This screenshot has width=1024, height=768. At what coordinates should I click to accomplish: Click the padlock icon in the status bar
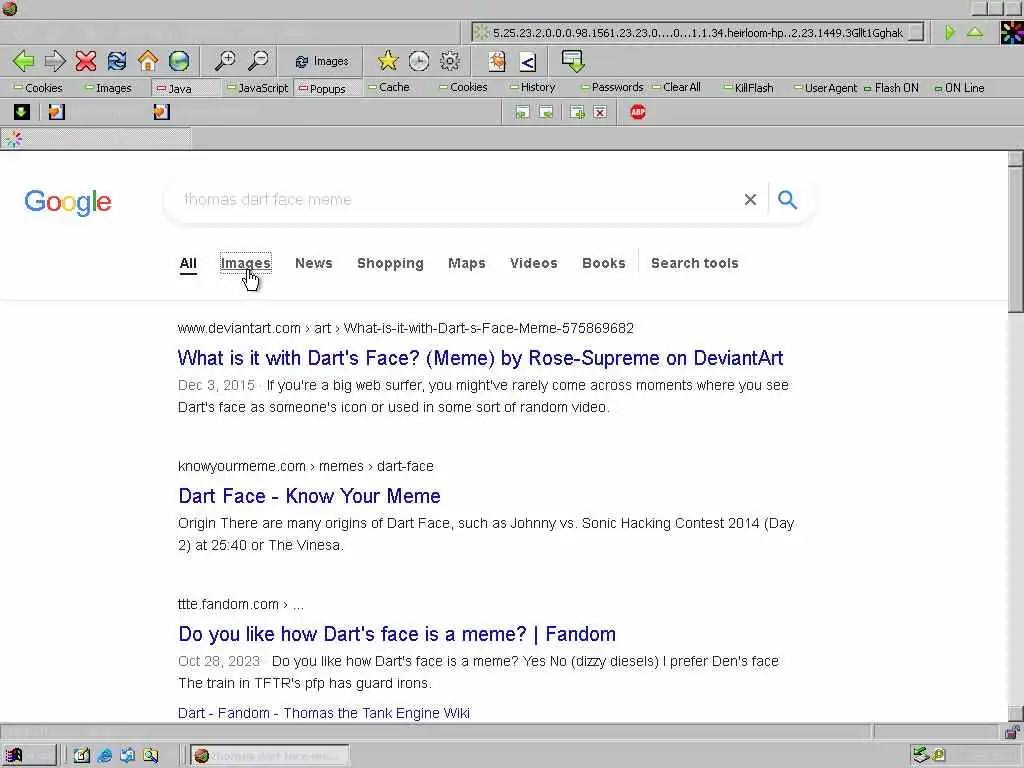1012,731
